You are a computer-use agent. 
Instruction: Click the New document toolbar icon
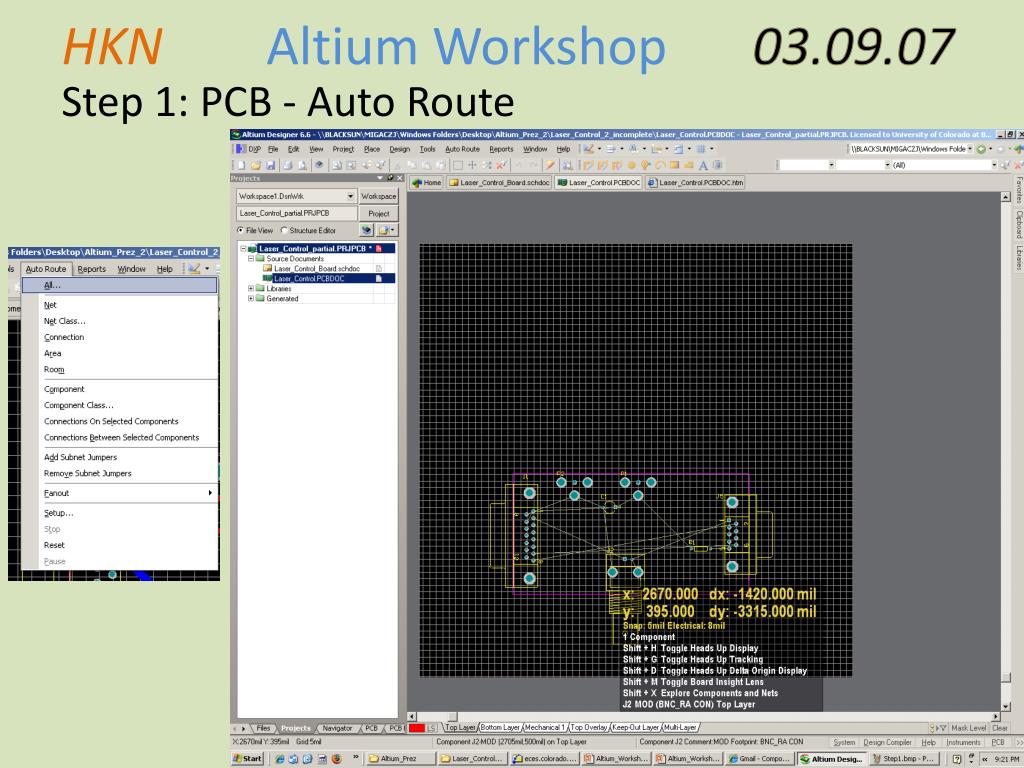pyautogui.click(x=242, y=166)
